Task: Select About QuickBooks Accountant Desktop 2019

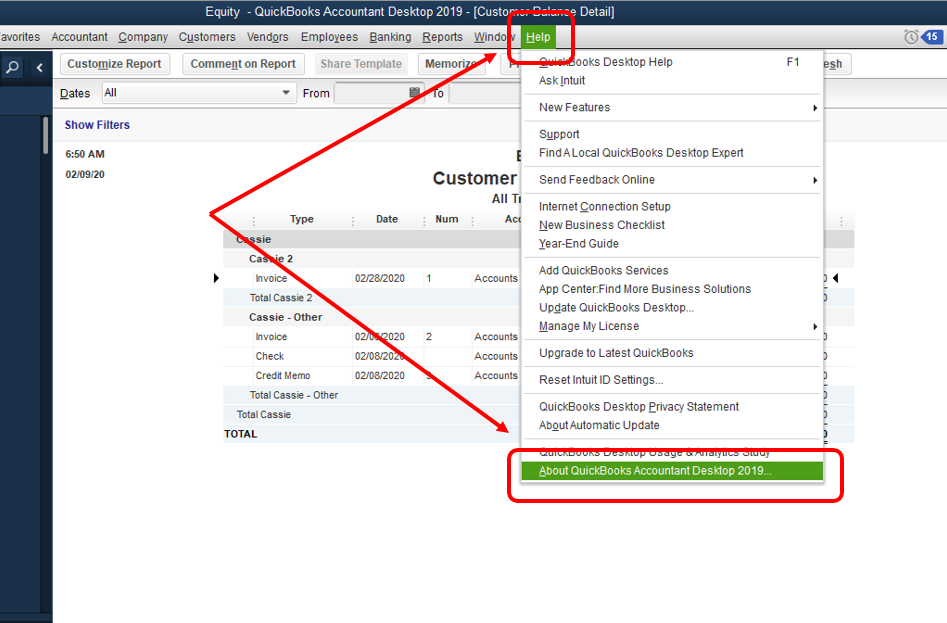Action: 672,471
